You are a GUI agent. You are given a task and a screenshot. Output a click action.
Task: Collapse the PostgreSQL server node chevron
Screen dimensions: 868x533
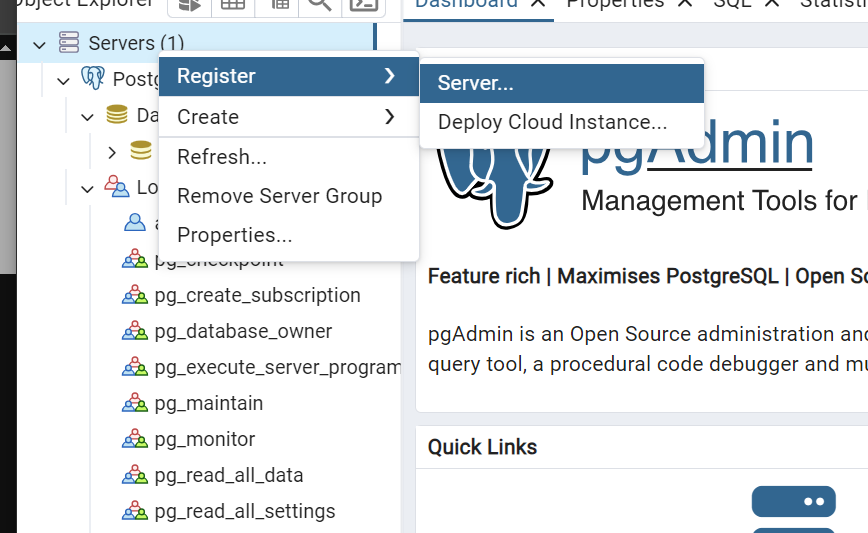point(64,81)
